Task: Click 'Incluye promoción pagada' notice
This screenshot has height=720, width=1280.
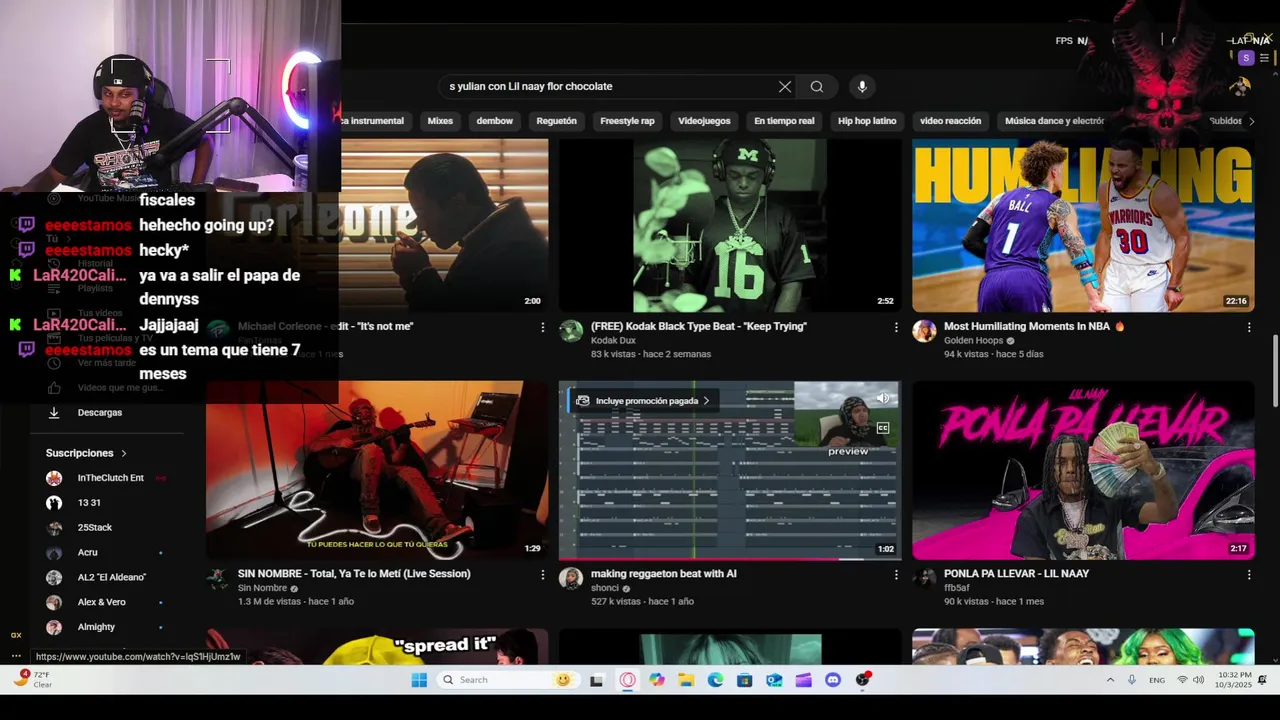Action: 645,401
